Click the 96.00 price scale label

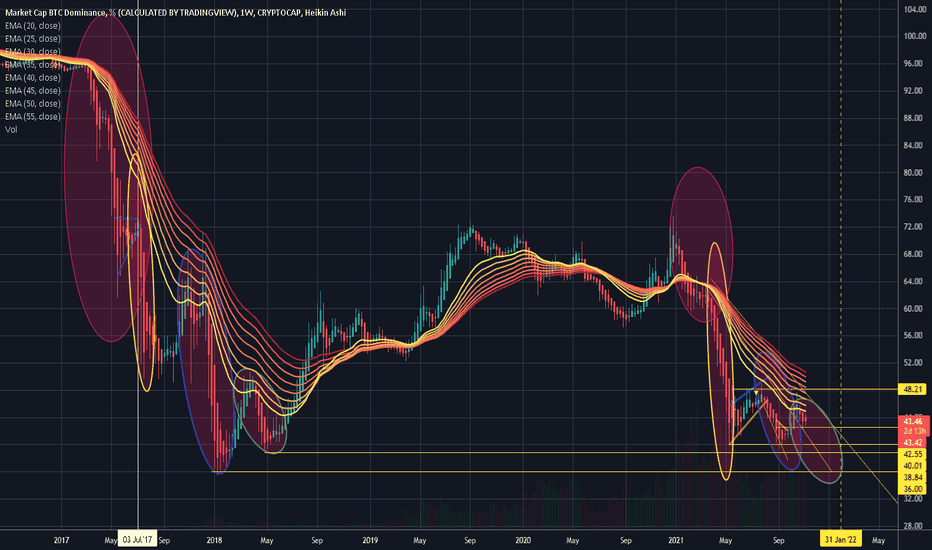click(914, 64)
